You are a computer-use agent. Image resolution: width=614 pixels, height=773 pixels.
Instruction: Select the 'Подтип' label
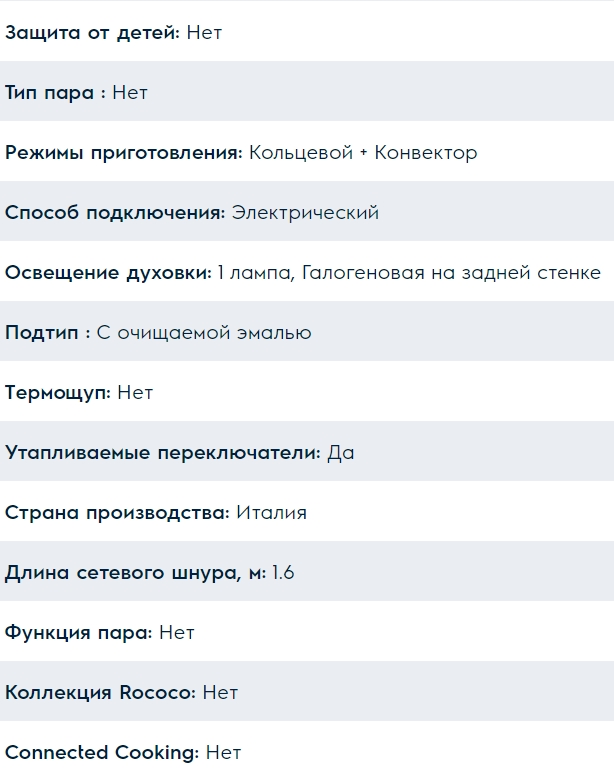point(47,332)
